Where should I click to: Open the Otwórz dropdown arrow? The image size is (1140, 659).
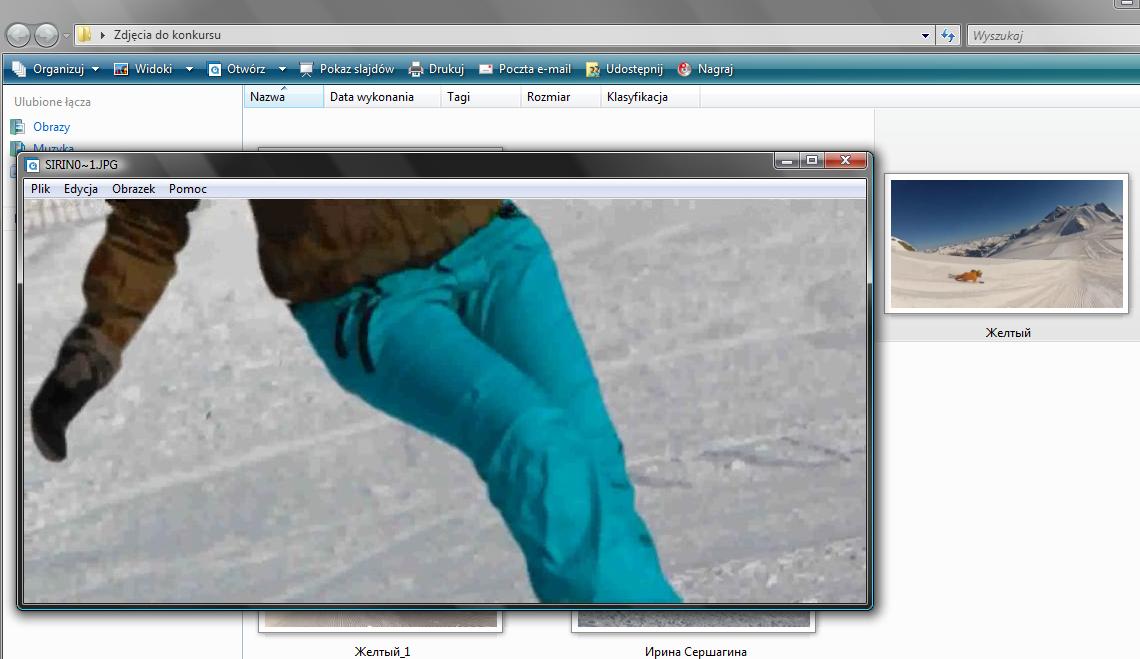282,69
